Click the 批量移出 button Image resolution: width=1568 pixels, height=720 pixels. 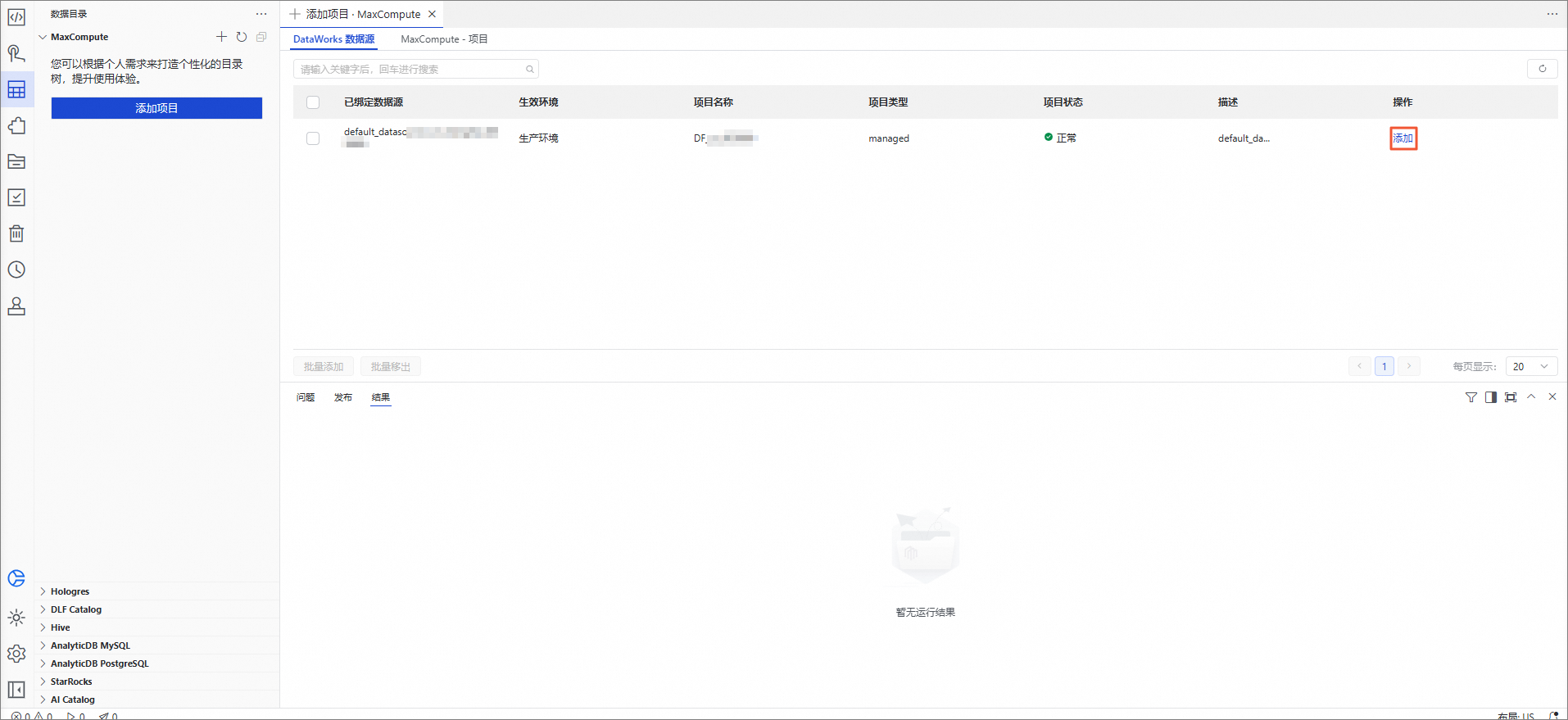coord(391,366)
